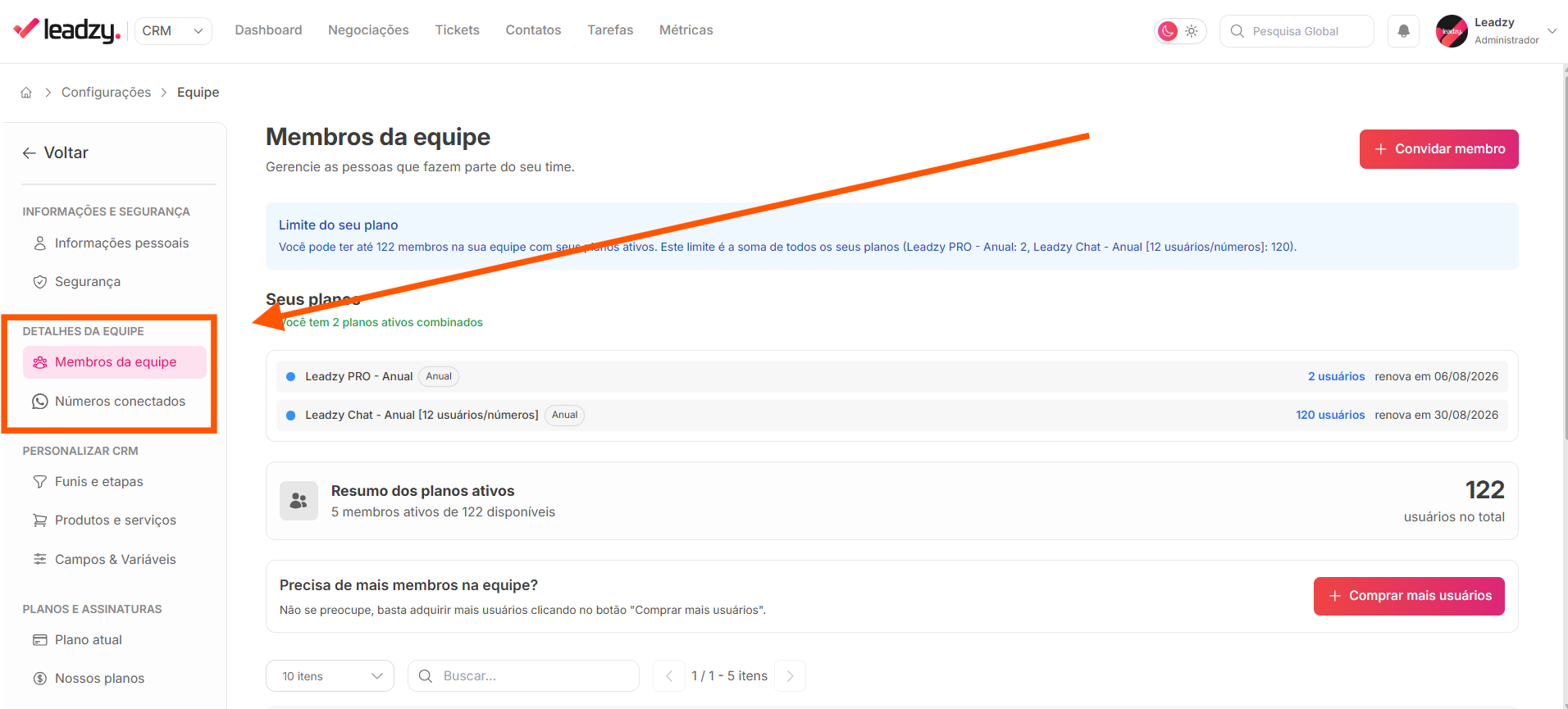The height and width of the screenshot is (709, 1568).
Task: Click the Leadzy logo
Action: 67,30
